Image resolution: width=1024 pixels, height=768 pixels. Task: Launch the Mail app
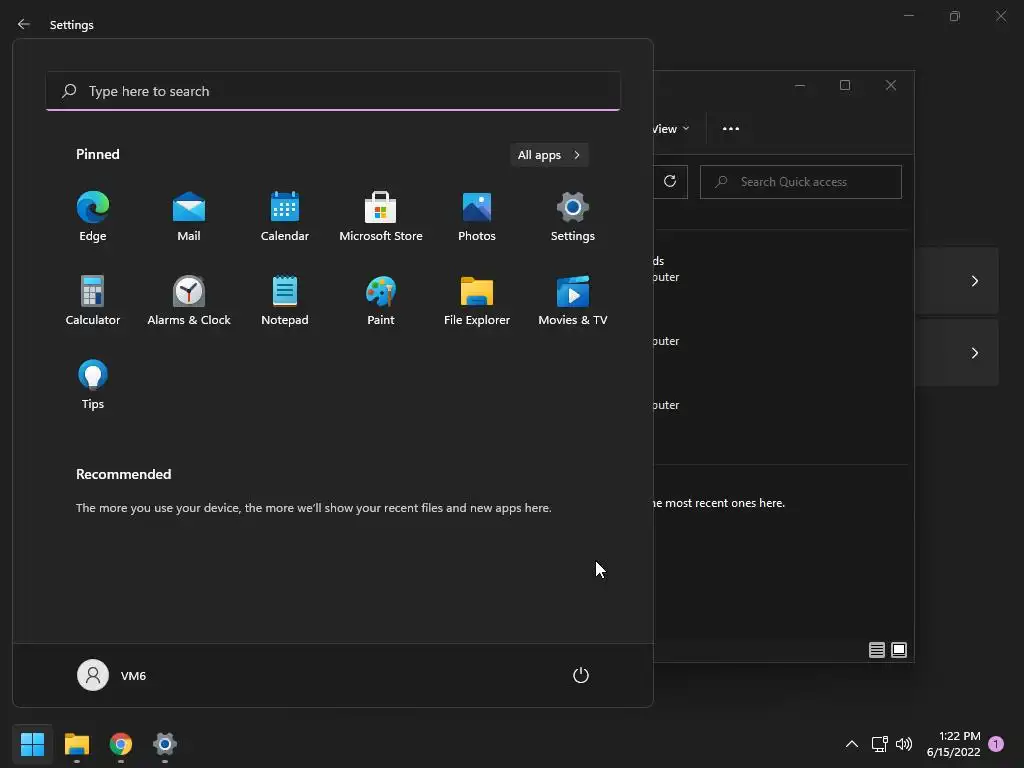click(x=189, y=217)
